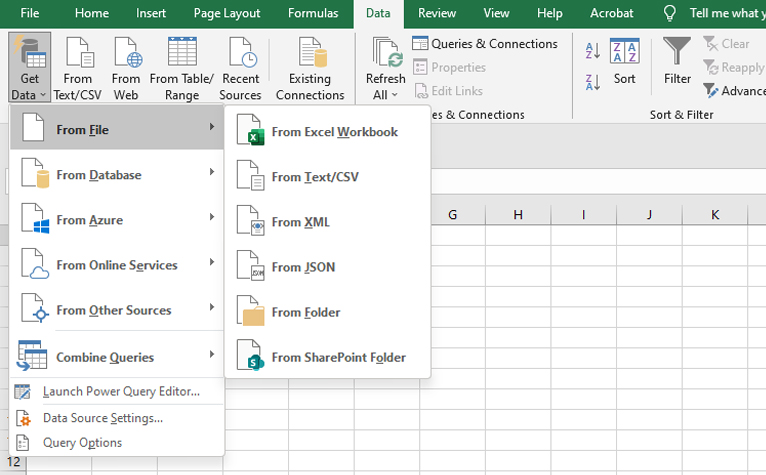The width and height of the screenshot is (766, 475).
Task: Click the Clear filter button
Action: (726, 43)
